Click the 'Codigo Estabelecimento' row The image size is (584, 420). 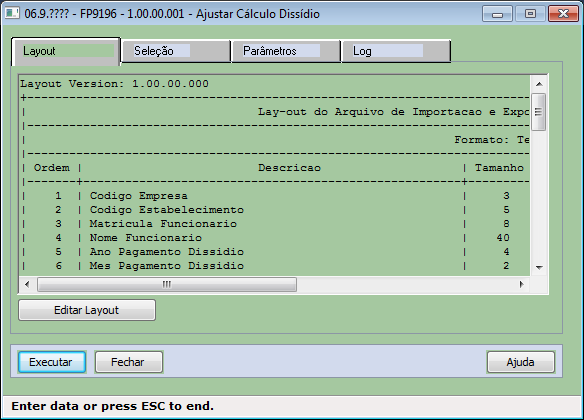275,210
